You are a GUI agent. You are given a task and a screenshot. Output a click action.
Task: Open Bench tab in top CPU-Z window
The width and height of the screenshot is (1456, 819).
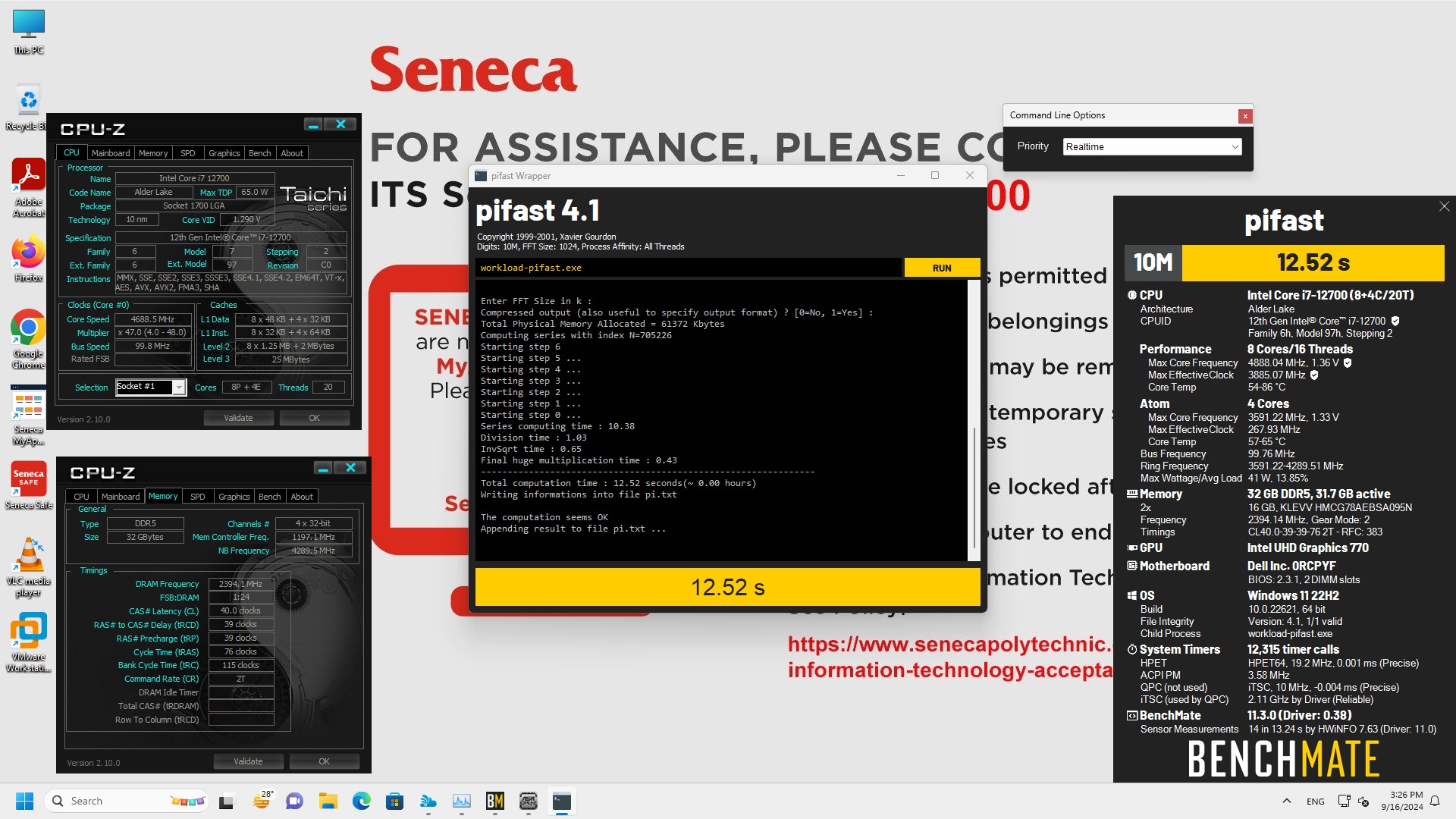(260, 153)
